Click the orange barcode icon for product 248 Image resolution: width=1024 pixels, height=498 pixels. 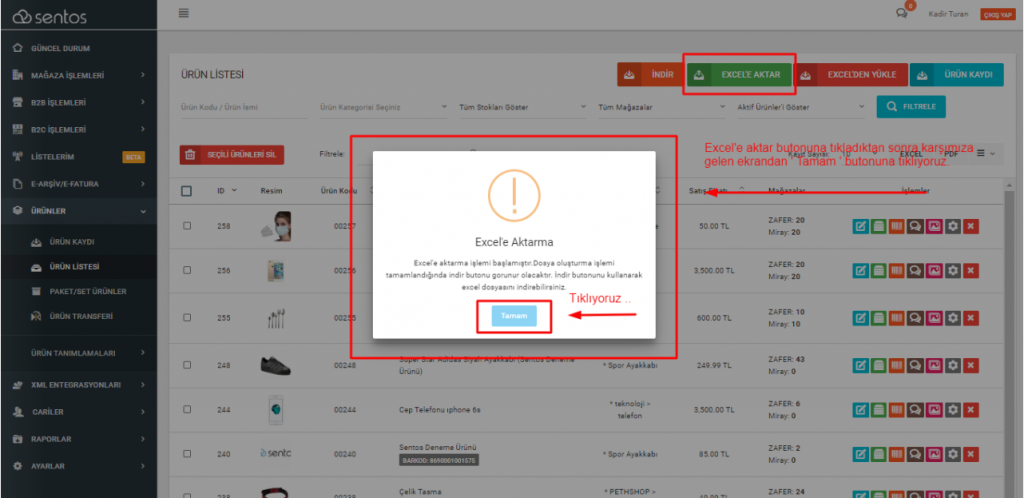tap(897, 364)
